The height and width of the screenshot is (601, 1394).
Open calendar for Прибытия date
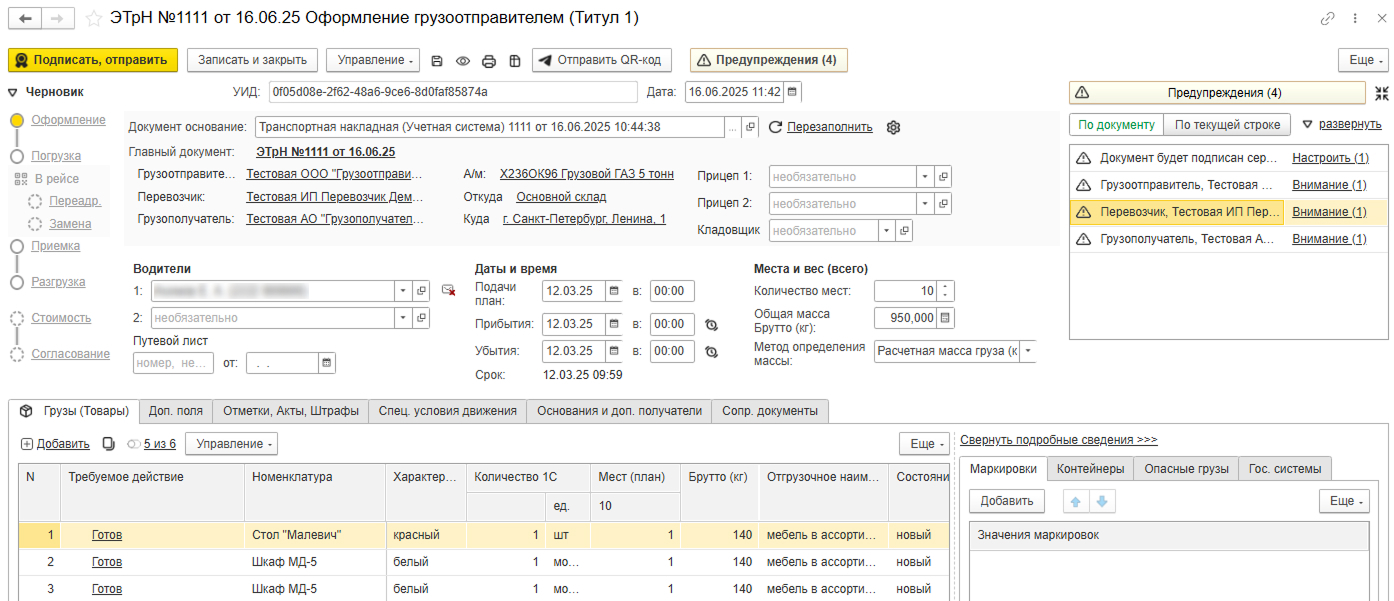(x=613, y=324)
